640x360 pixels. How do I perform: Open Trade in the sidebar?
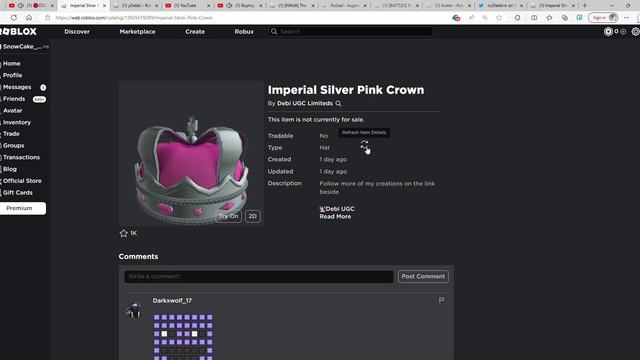[11, 134]
